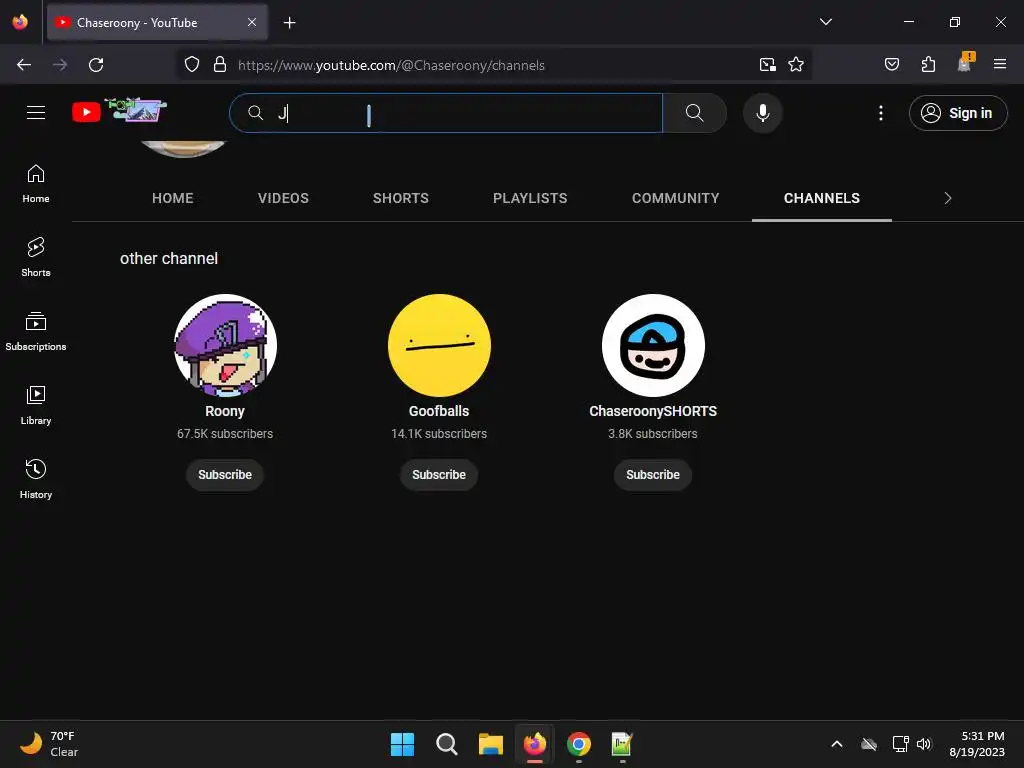Viewport: 1024px width, 768px height.
Task: Focus the YouTube search input field
Action: (x=447, y=113)
